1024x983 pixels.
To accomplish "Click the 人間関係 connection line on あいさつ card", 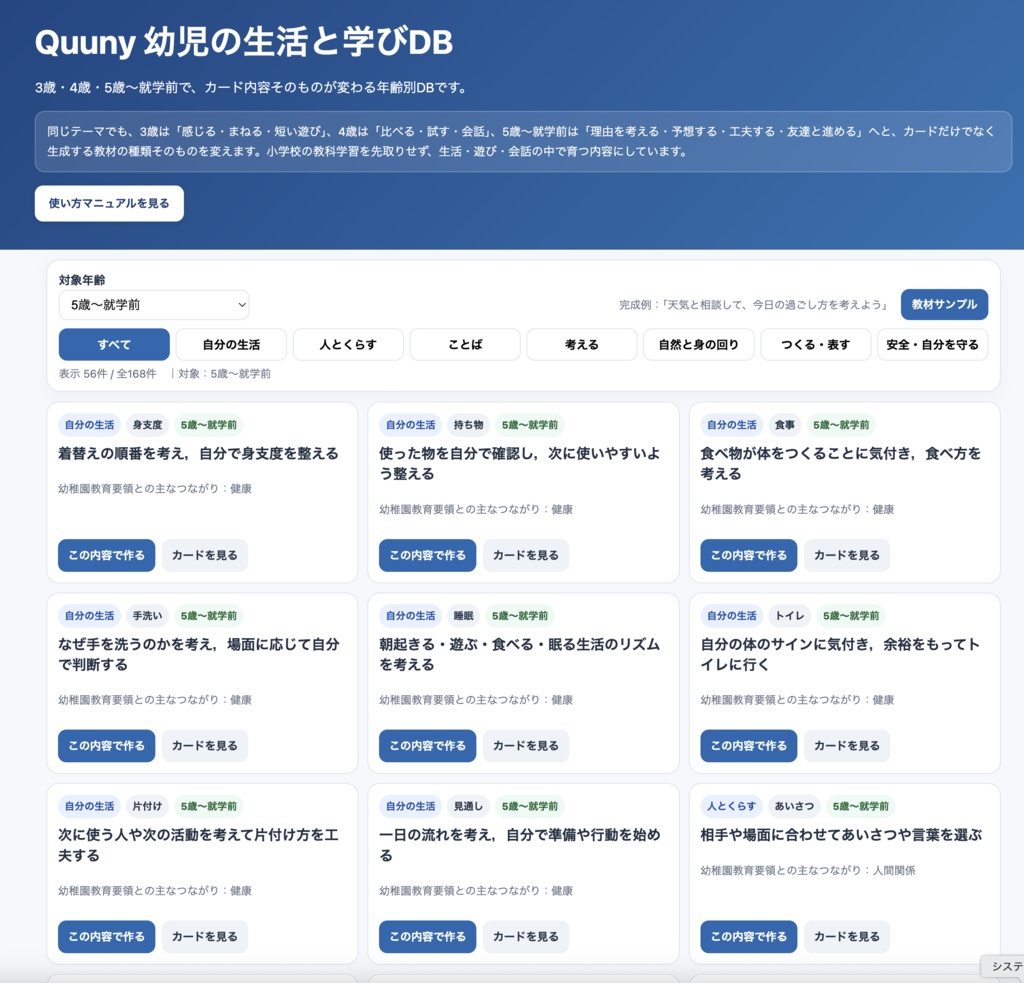I will [808, 870].
